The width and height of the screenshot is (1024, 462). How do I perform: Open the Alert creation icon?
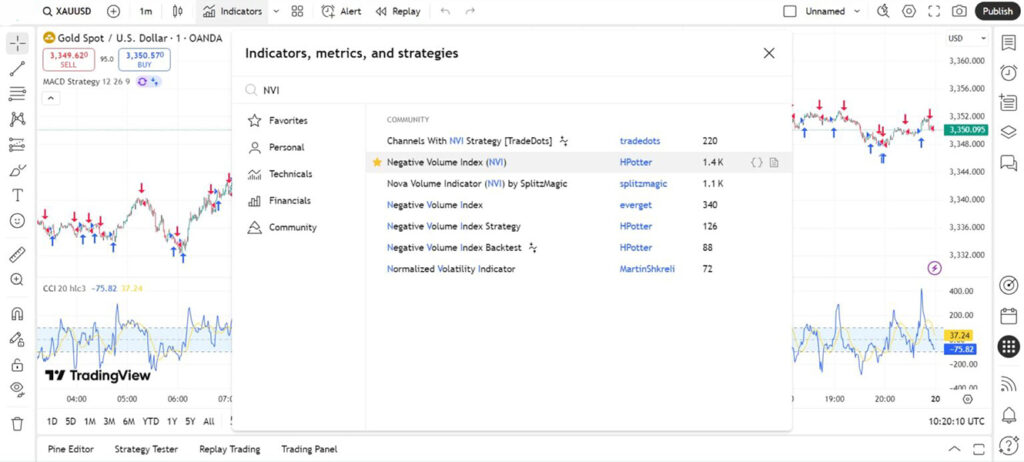pos(341,11)
